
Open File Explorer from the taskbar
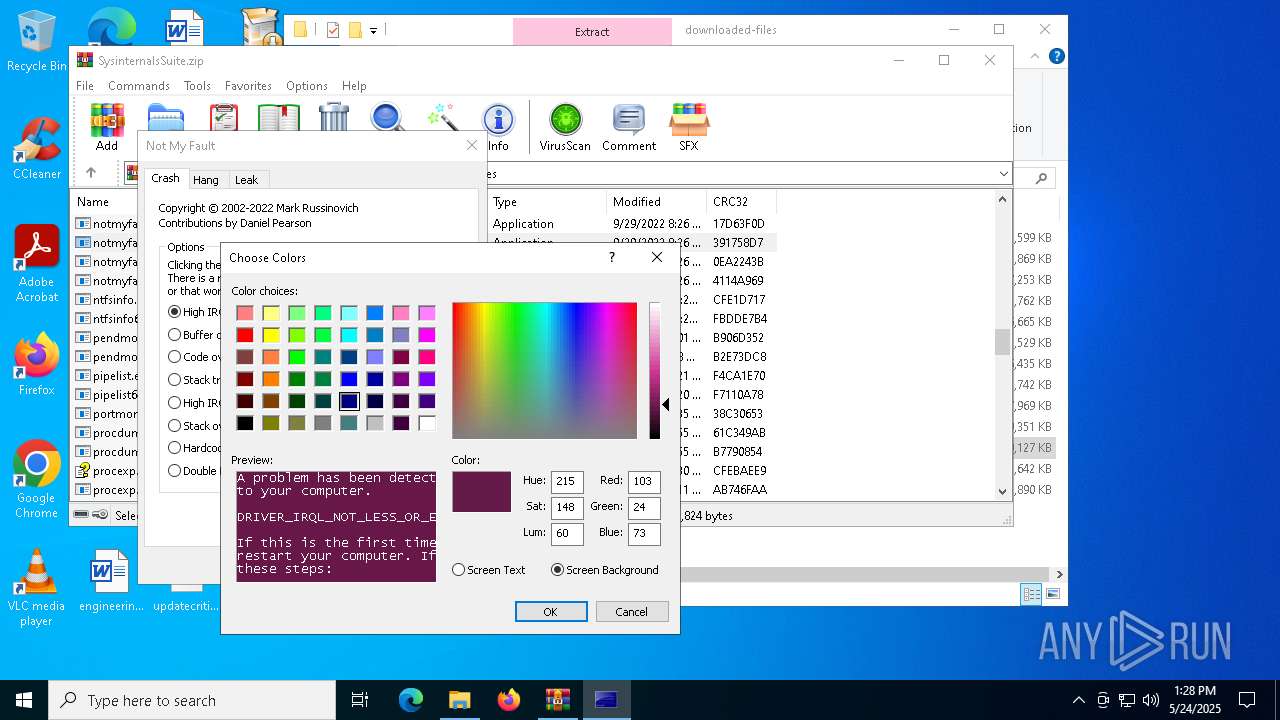tap(459, 700)
